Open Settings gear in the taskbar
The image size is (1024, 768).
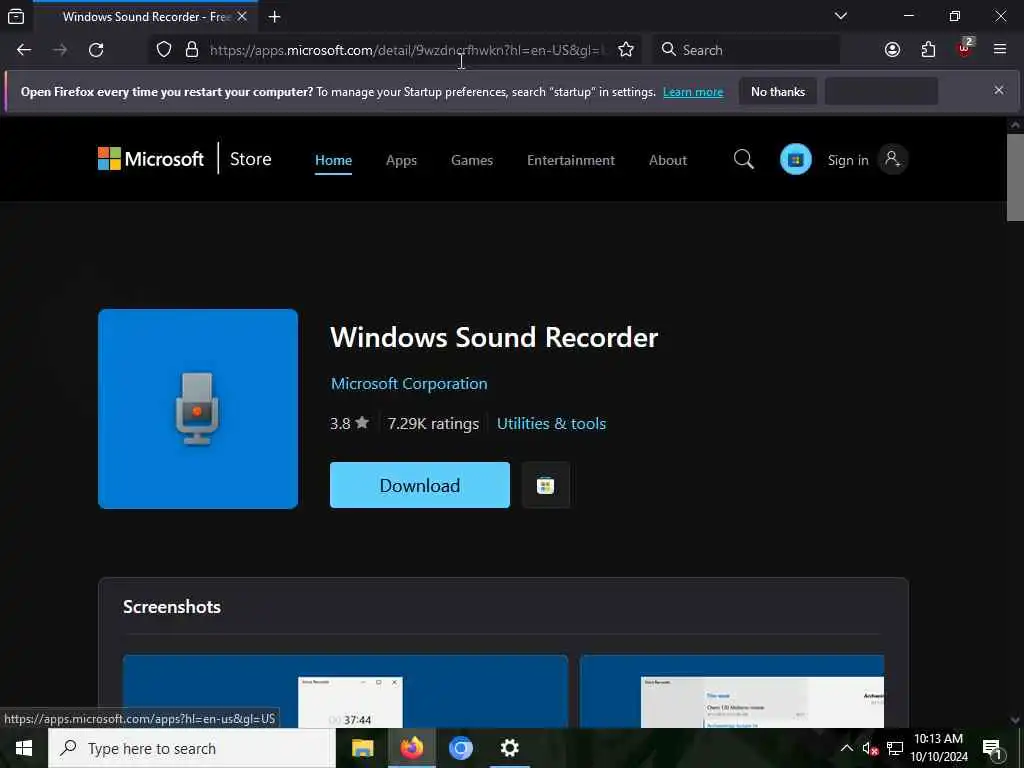(509, 748)
